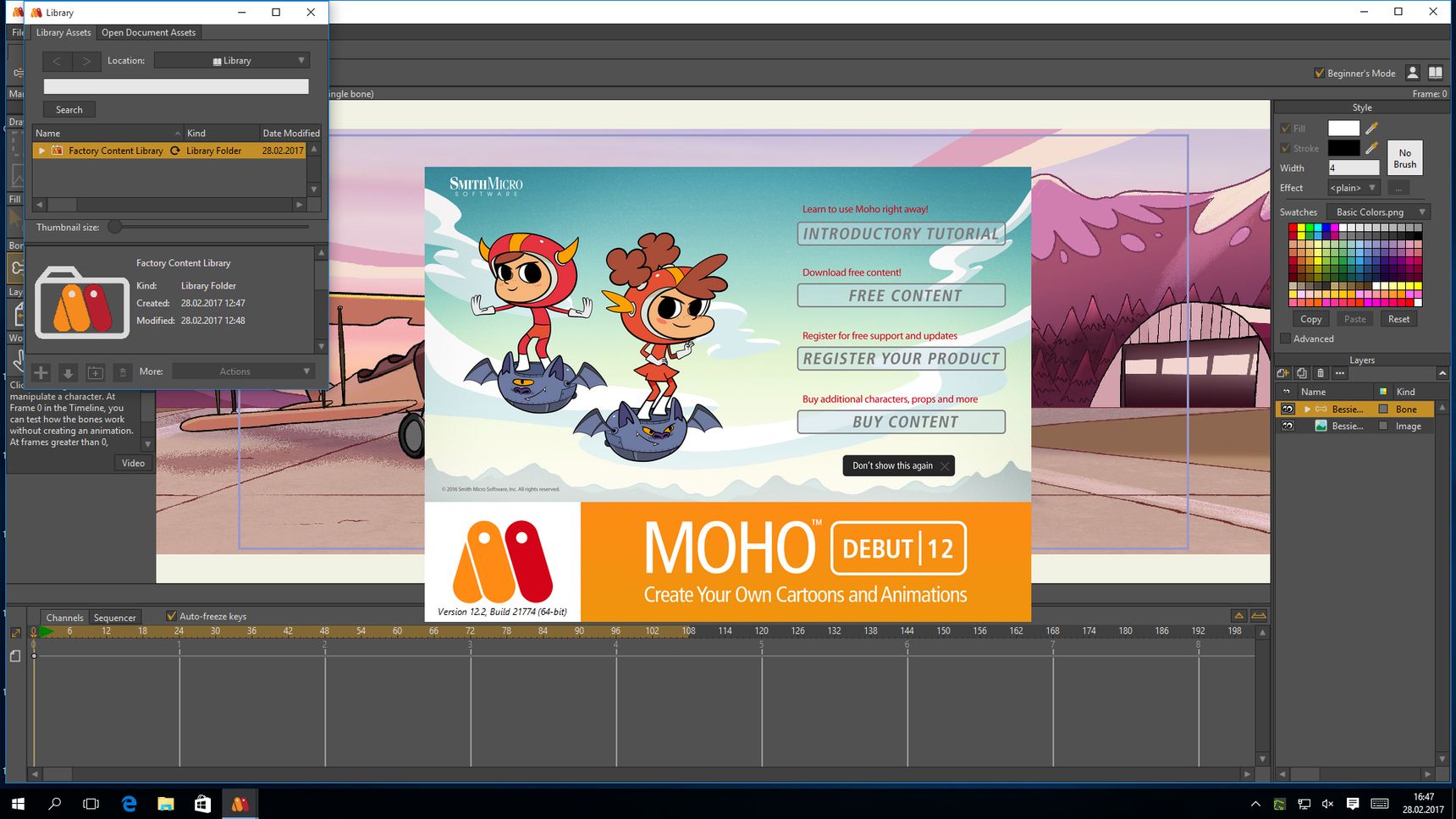Open Windows Store from the taskbar

202,804
